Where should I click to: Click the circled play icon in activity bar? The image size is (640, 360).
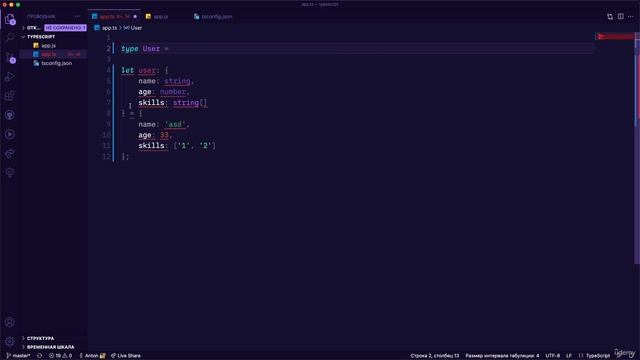10,134
